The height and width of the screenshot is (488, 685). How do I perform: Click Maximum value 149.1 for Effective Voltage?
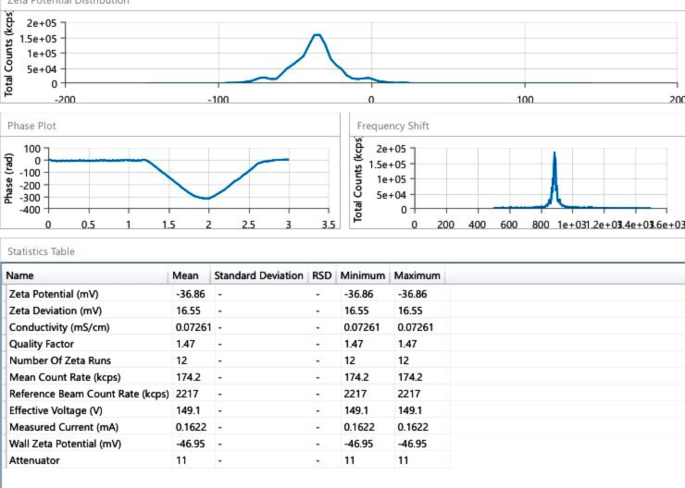tap(410, 410)
